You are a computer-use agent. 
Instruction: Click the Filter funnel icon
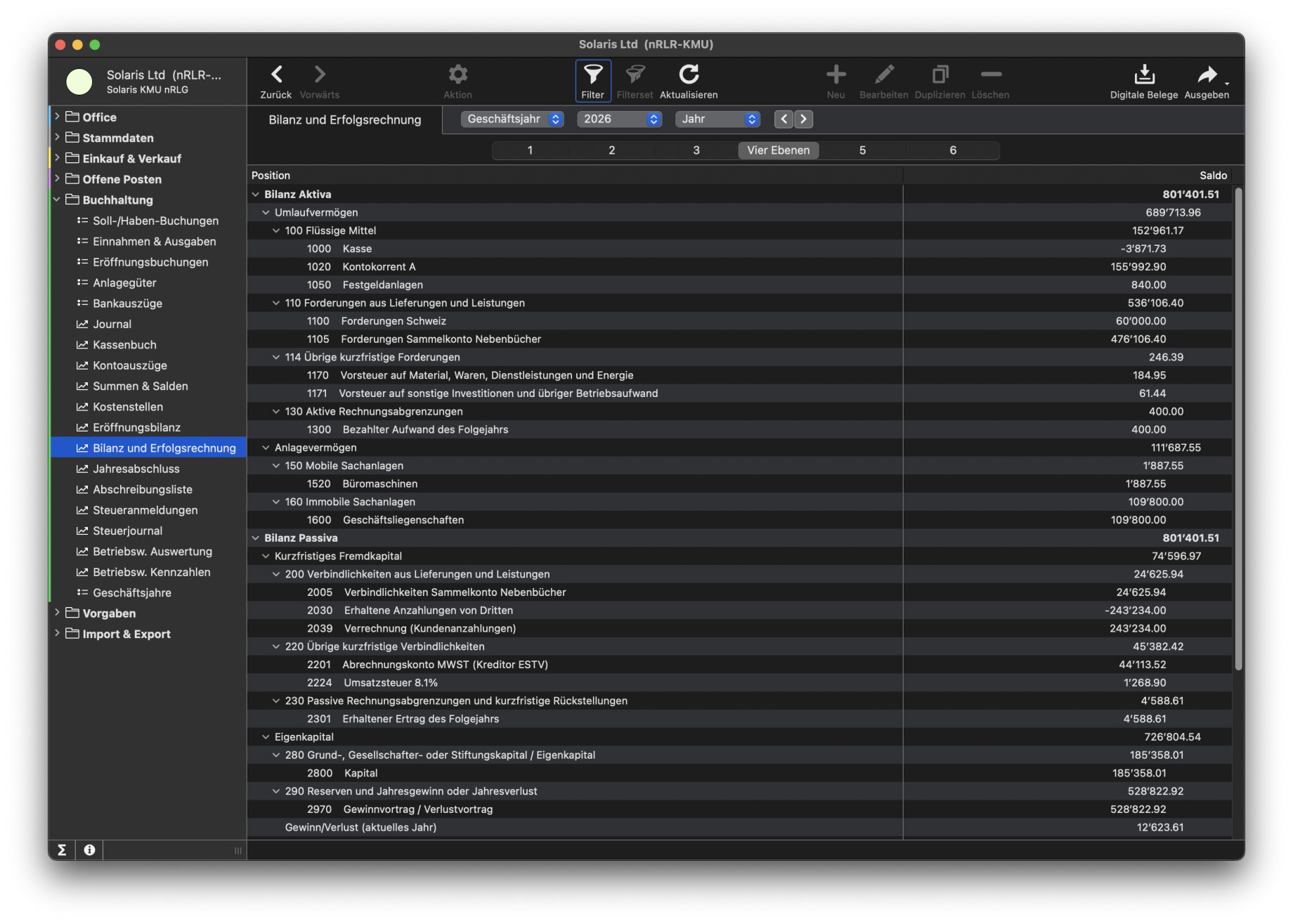[592, 74]
